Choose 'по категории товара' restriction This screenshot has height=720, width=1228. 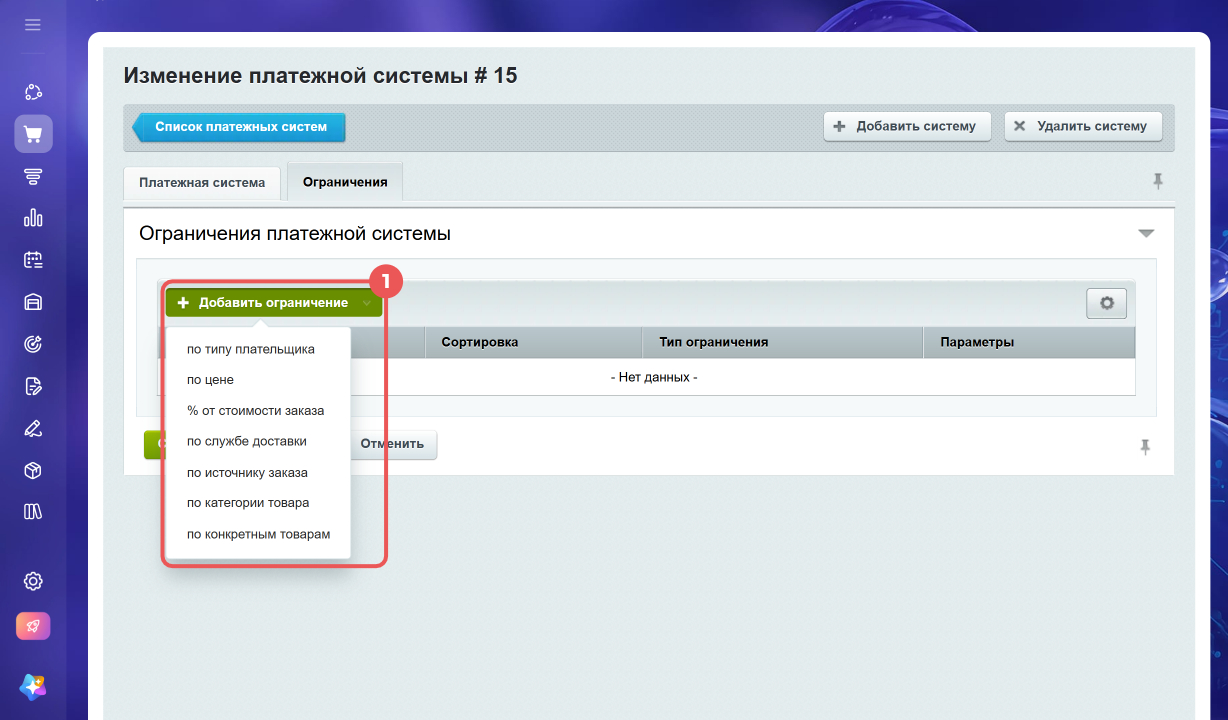(x=248, y=503)
